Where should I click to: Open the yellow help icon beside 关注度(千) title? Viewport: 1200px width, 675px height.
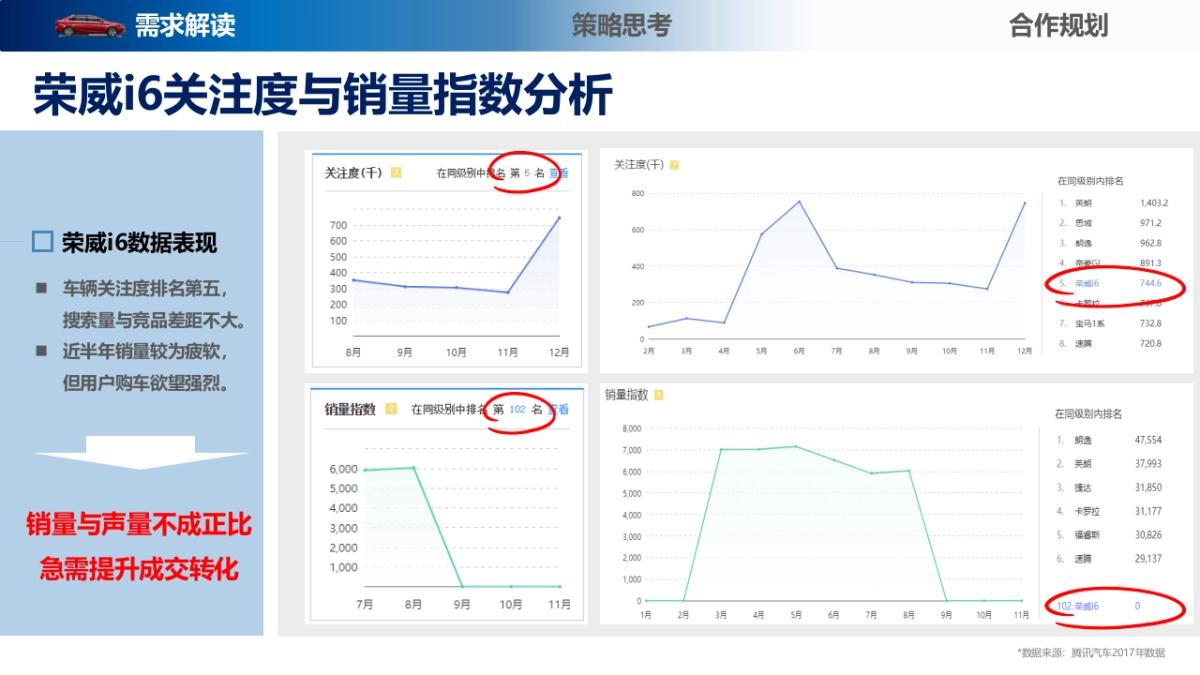pos(396,172)
